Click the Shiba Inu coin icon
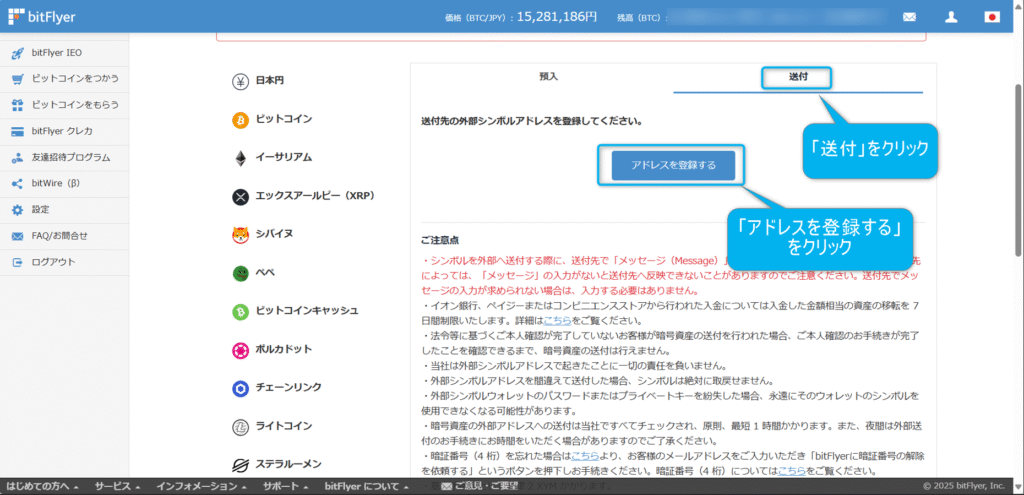Image resolution: width=1024 pixels, height=495 pixels. (x=240, y=236)
